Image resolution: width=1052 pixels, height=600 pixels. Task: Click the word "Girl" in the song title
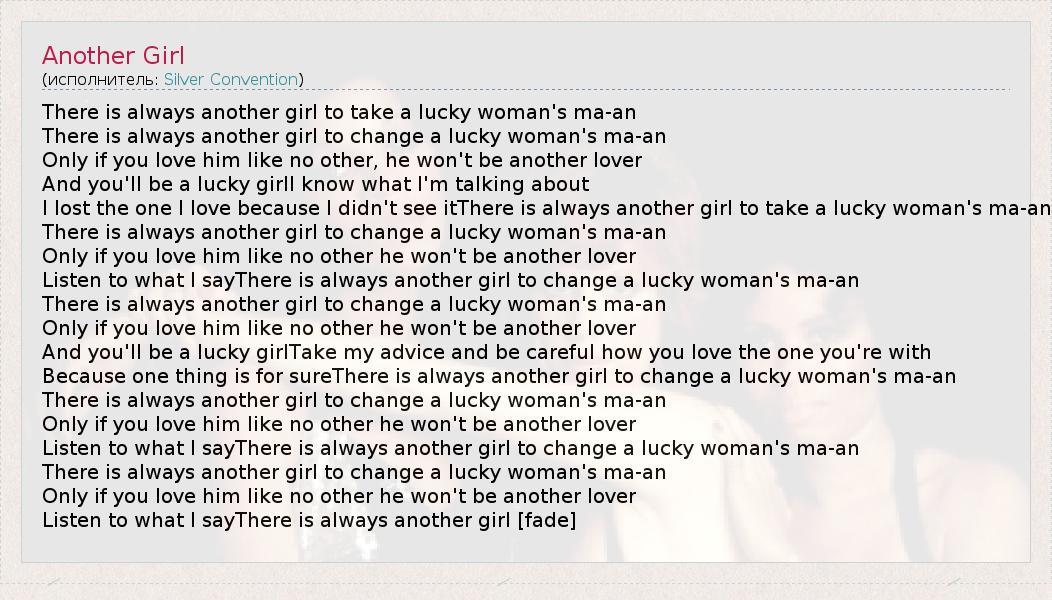[162, 56]
